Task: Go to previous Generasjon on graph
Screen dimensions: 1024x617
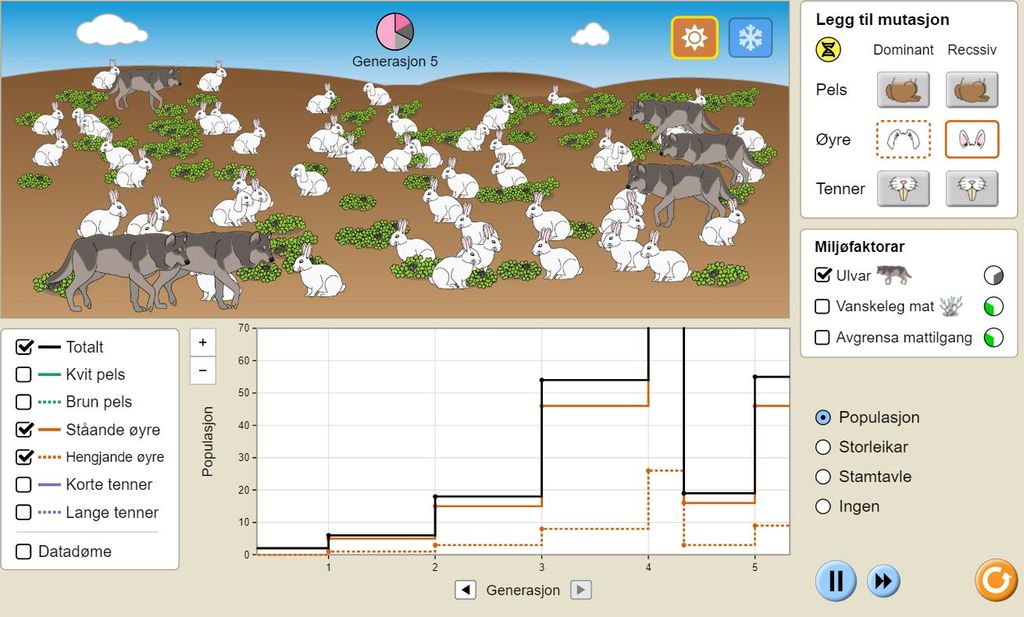Action: click(x=465, y=590)
